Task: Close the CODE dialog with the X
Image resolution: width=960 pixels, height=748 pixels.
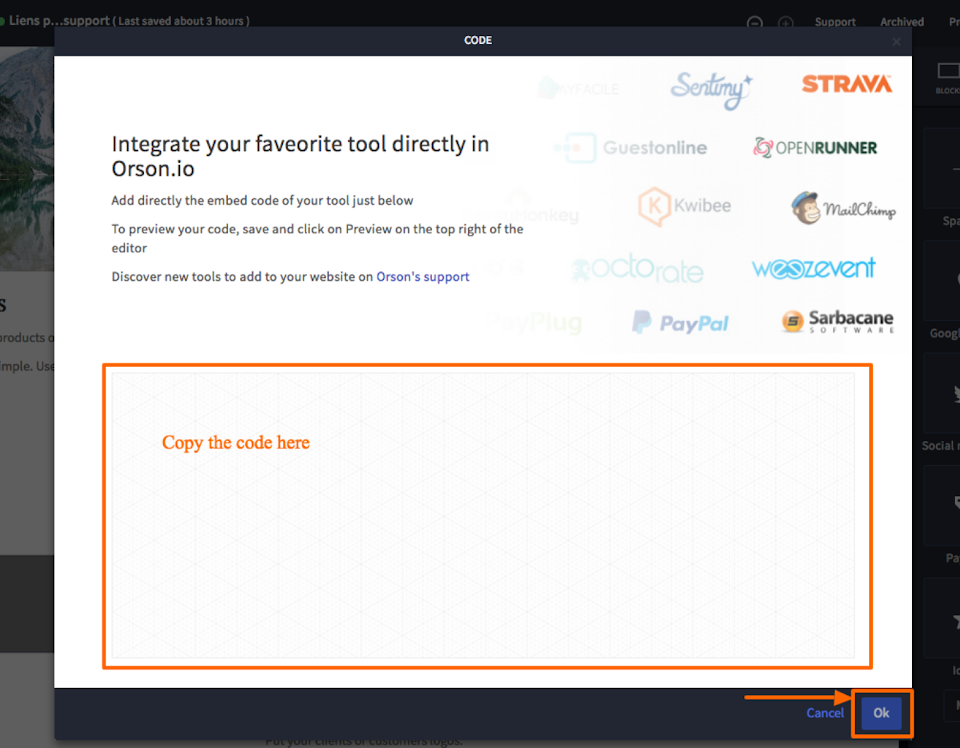Action: 896,41
